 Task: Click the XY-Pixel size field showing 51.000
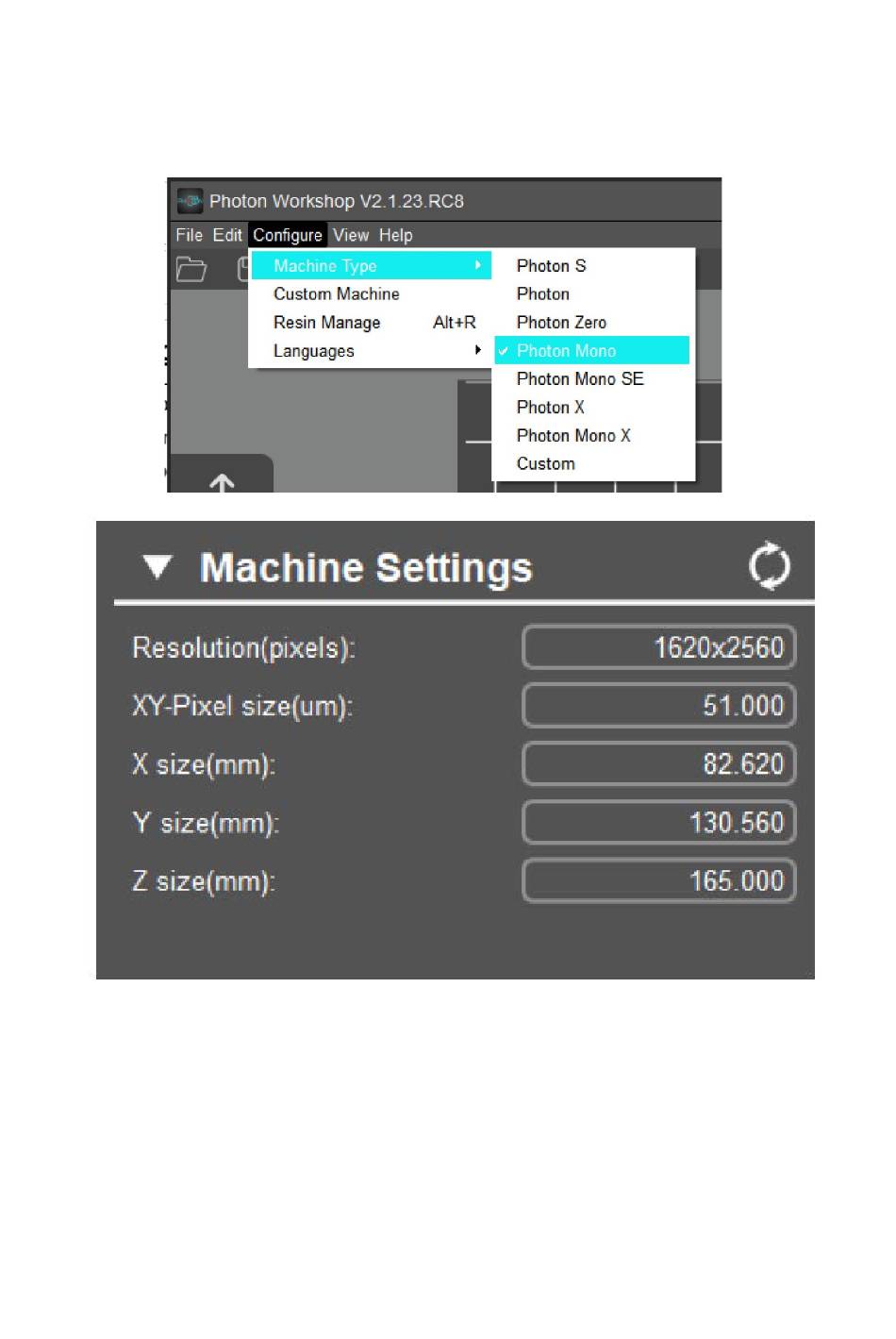[659, 706]
